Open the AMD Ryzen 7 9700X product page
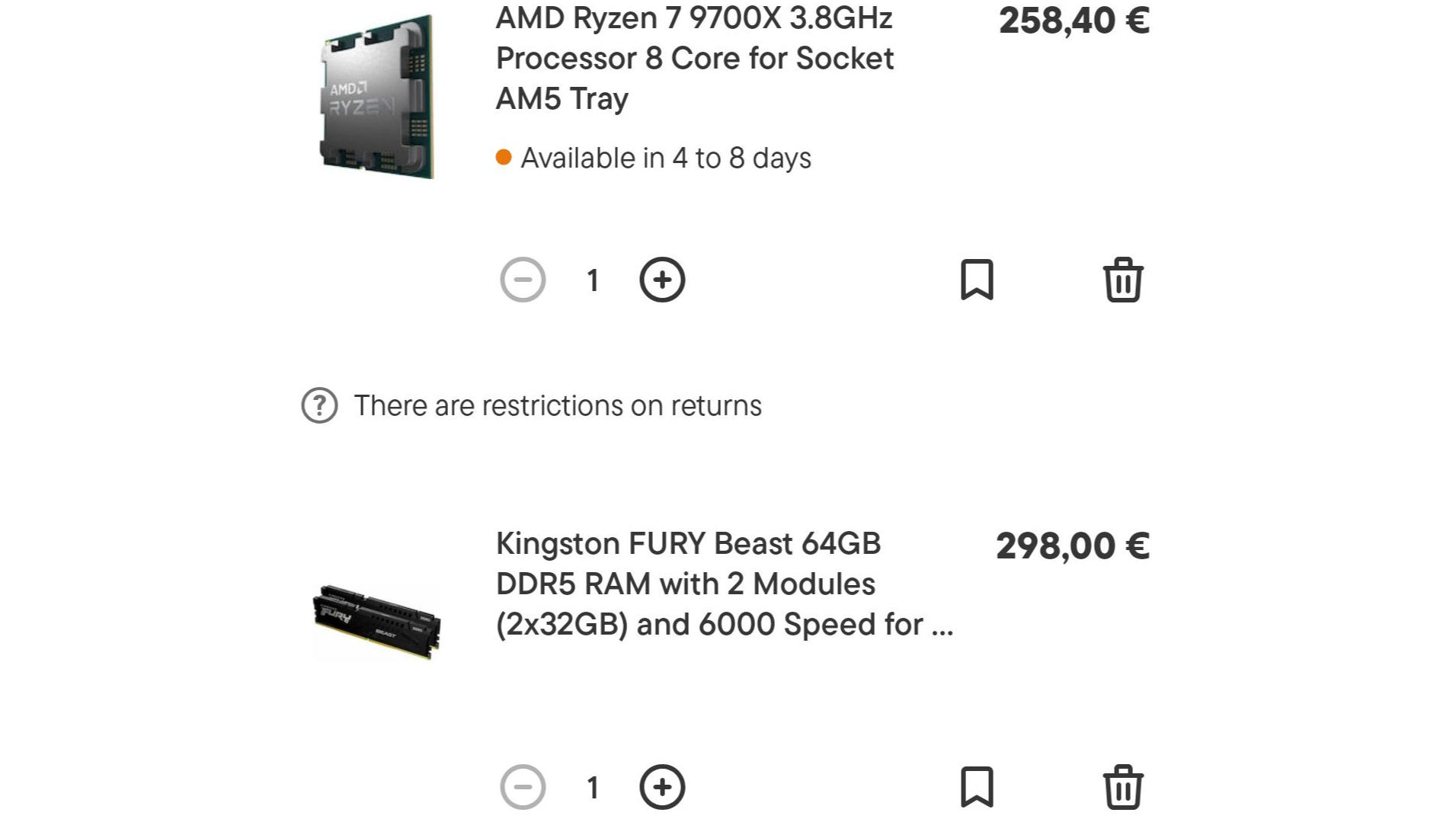 [x=693, y=58]
